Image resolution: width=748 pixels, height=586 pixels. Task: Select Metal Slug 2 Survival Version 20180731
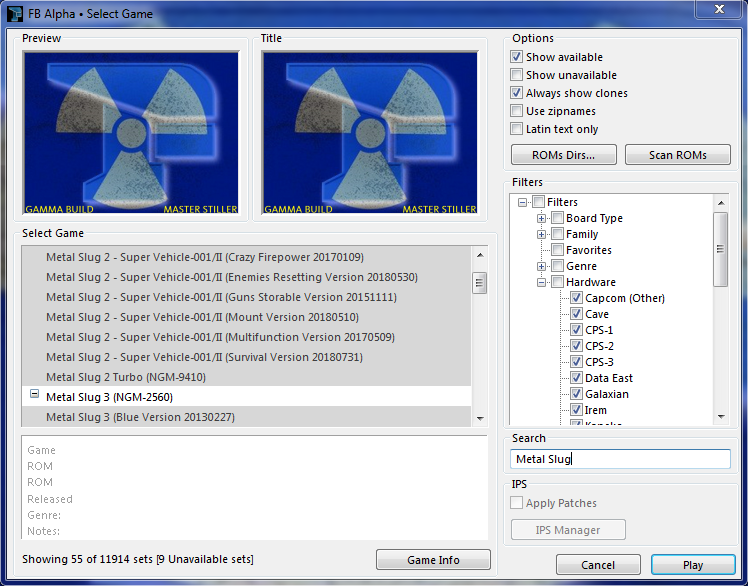click(x=246, y=357)
